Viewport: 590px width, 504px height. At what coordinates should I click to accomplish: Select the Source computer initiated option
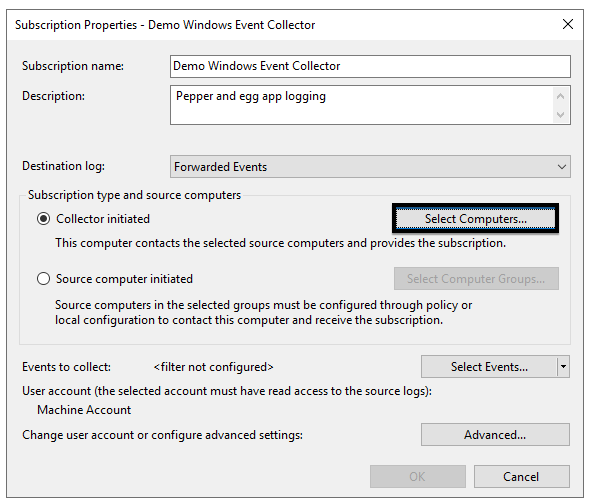(44, 279)
